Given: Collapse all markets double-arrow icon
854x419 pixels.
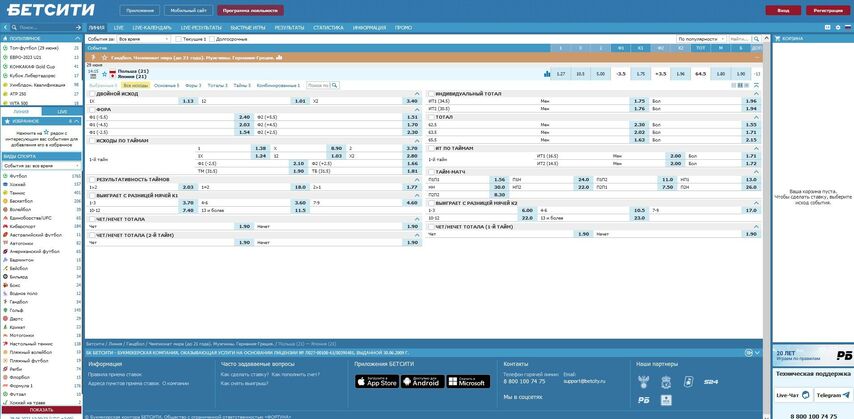Looking at the screenshot, I should [x=756, y=86].
